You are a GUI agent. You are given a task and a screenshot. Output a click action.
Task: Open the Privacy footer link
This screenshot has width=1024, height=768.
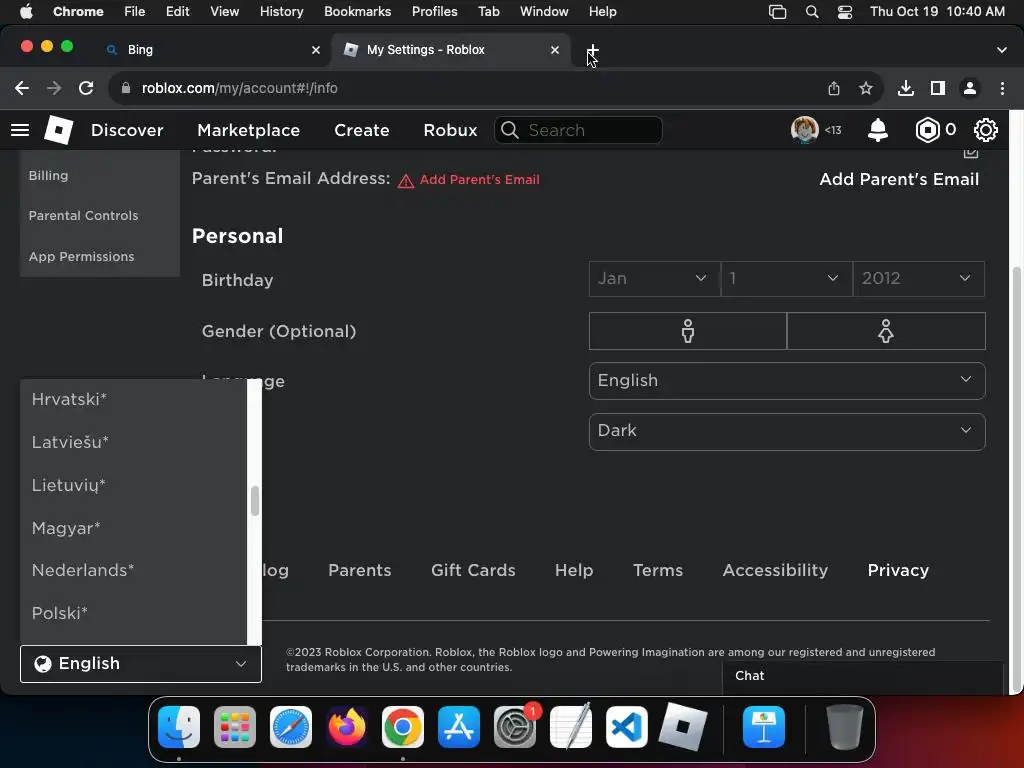[898, 571]
